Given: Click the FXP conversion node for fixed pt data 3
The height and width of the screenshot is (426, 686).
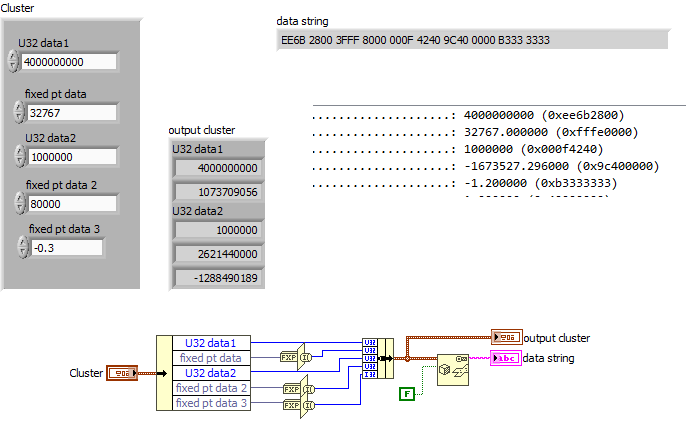Looking at the screenshot, I should [299, 405].
